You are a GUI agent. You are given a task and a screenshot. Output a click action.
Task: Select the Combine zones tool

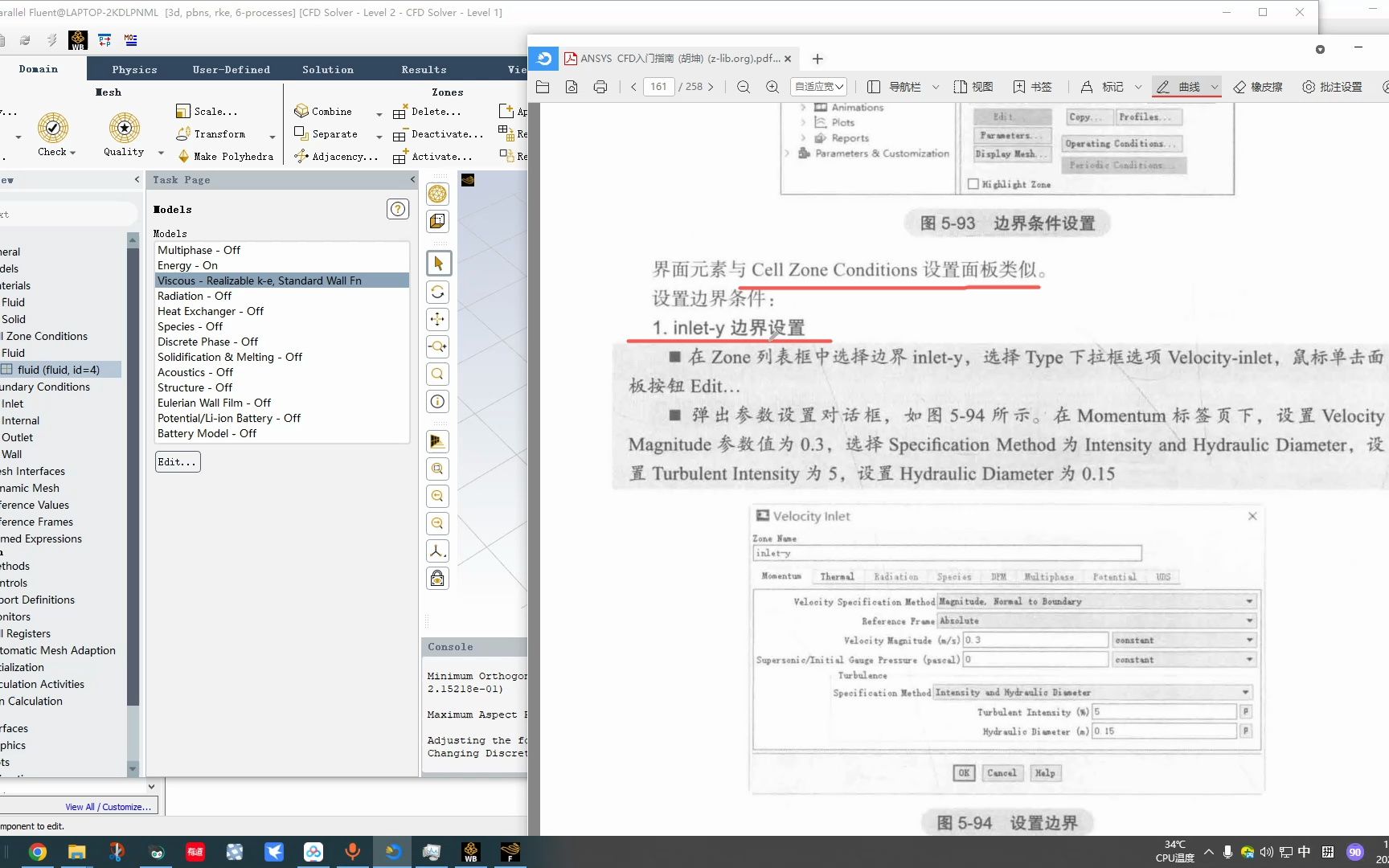[325, 111]
